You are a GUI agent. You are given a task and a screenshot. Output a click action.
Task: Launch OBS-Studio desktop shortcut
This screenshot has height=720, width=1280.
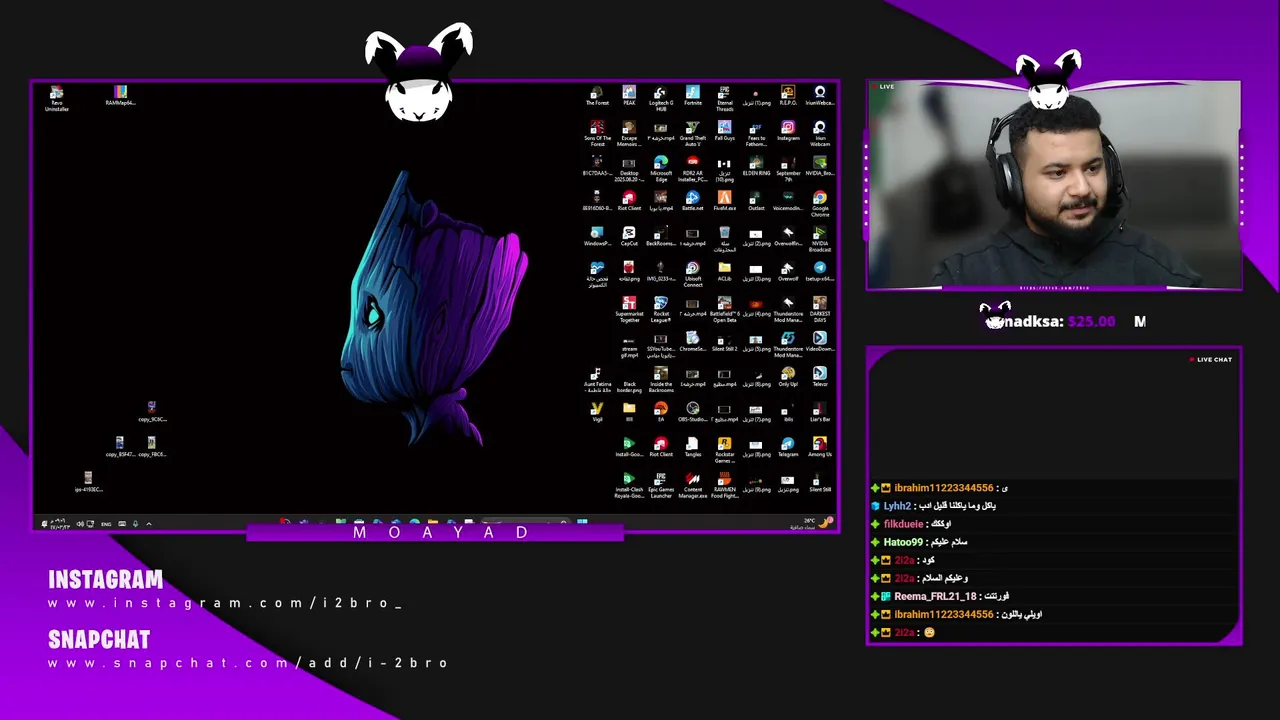(693, 412)
